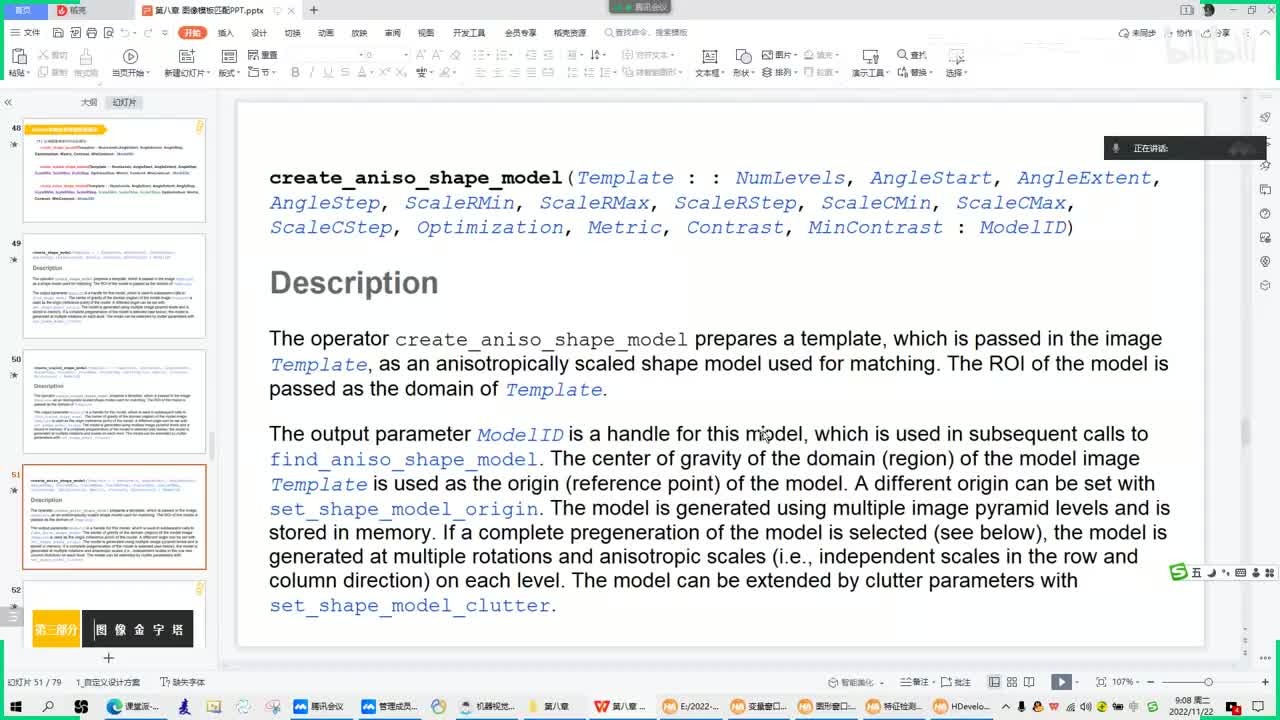Viewport: 1280px width, 720px height.
Task: Click the Collaborate (协作) button
Action: pos(1178,33)
